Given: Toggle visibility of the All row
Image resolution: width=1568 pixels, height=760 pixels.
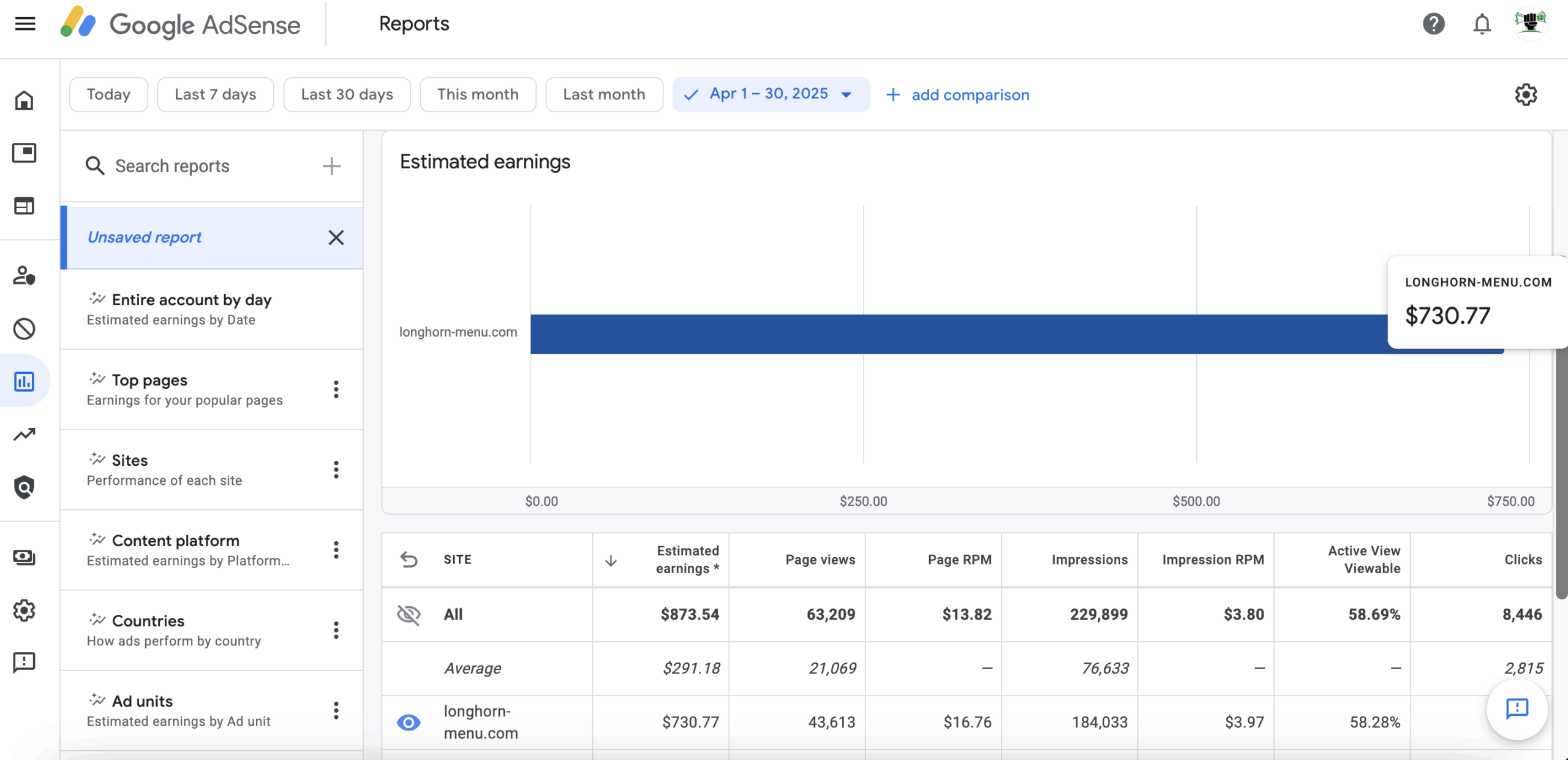Looking at the screenshot, I should [409, 614].
